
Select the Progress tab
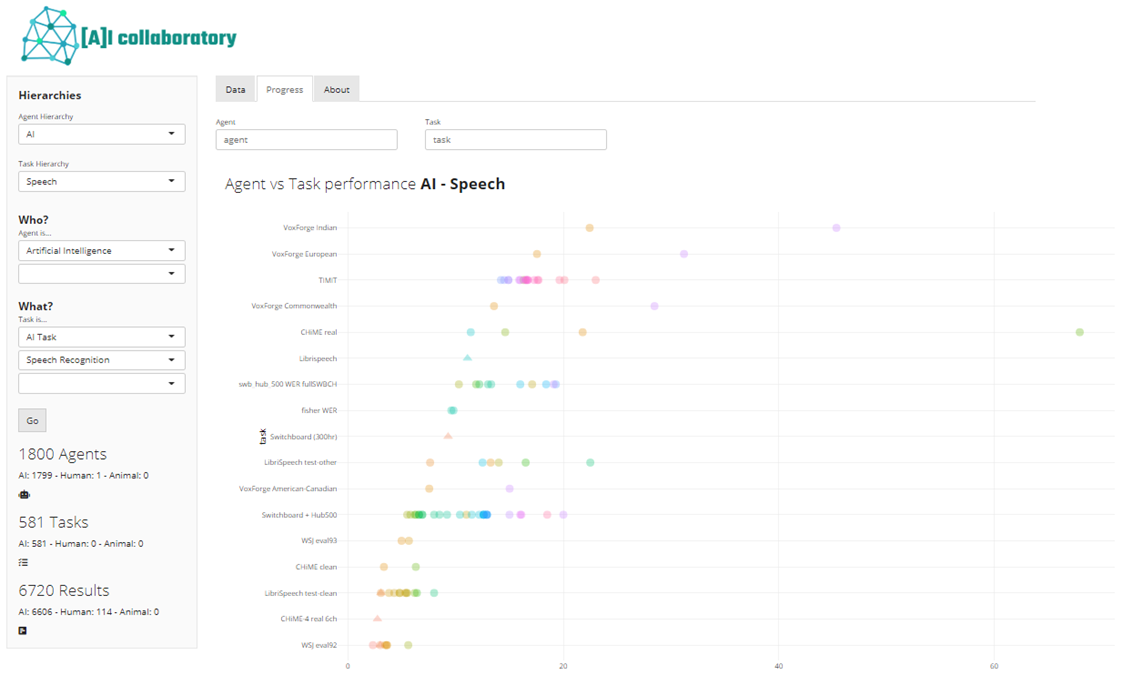coord(284,90)
